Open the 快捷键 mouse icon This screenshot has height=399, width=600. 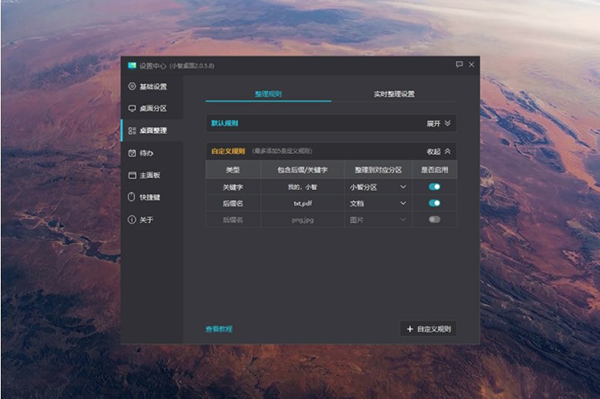[132, 197]
